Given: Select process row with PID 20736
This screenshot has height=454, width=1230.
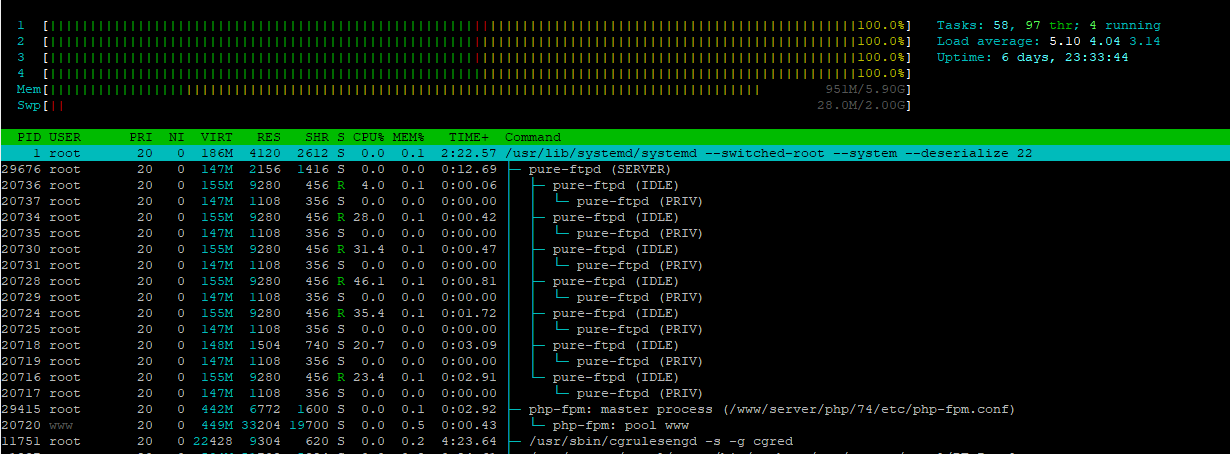Looking at the screenshot, I should click(615, 185).
